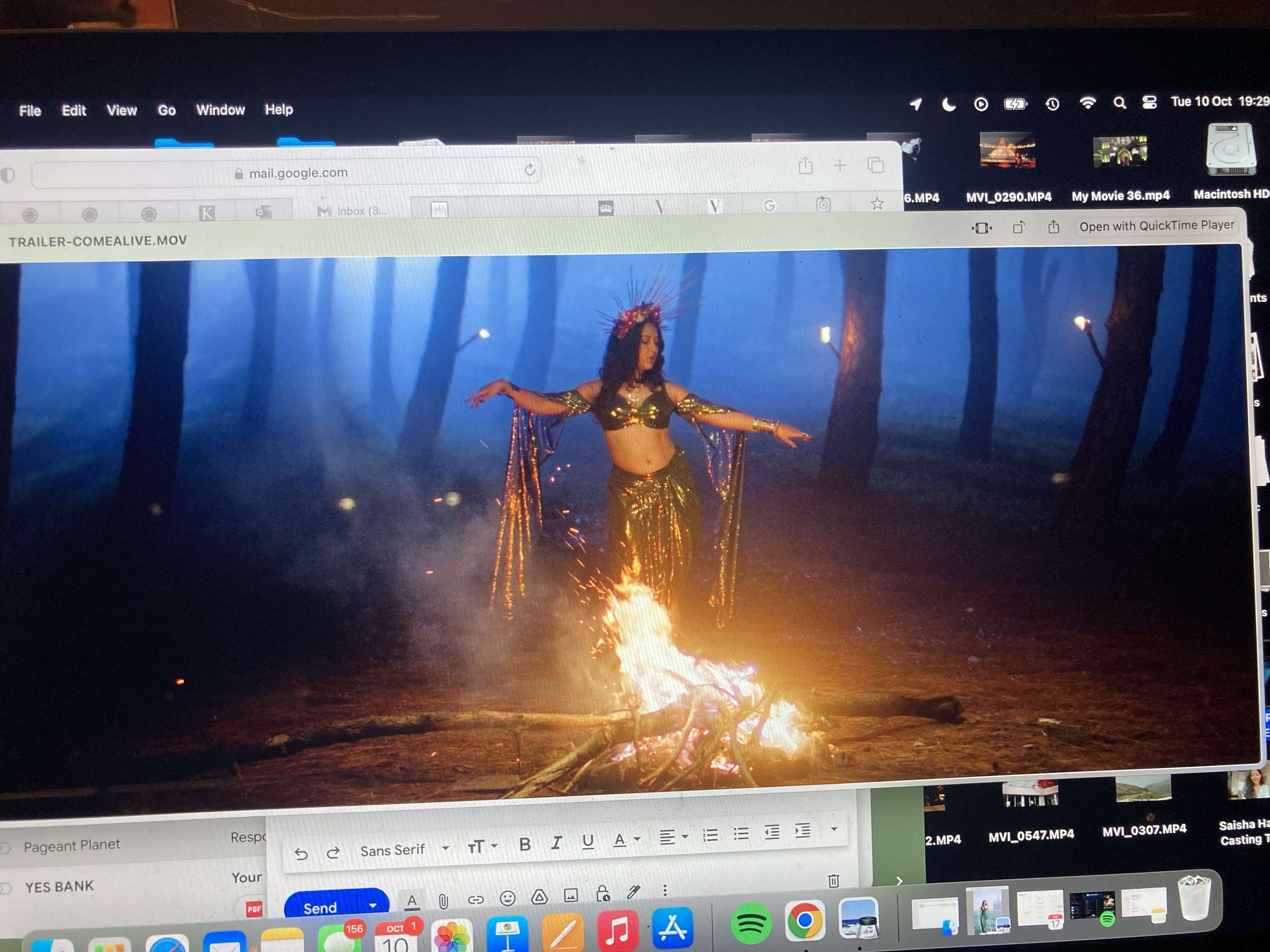Open the Window menu
The width and height of the screenshot is (1270, 952).
(221, 110)
